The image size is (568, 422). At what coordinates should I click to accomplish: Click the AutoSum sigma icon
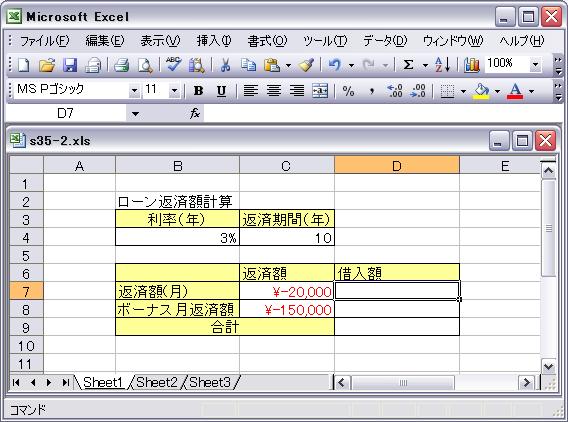[409, 65]
